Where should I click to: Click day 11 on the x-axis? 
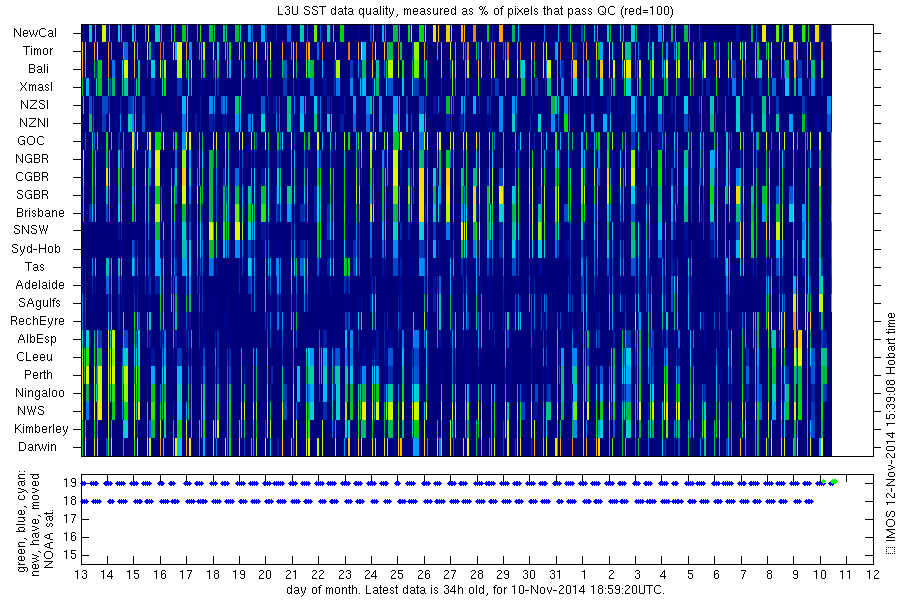(847, 575)
